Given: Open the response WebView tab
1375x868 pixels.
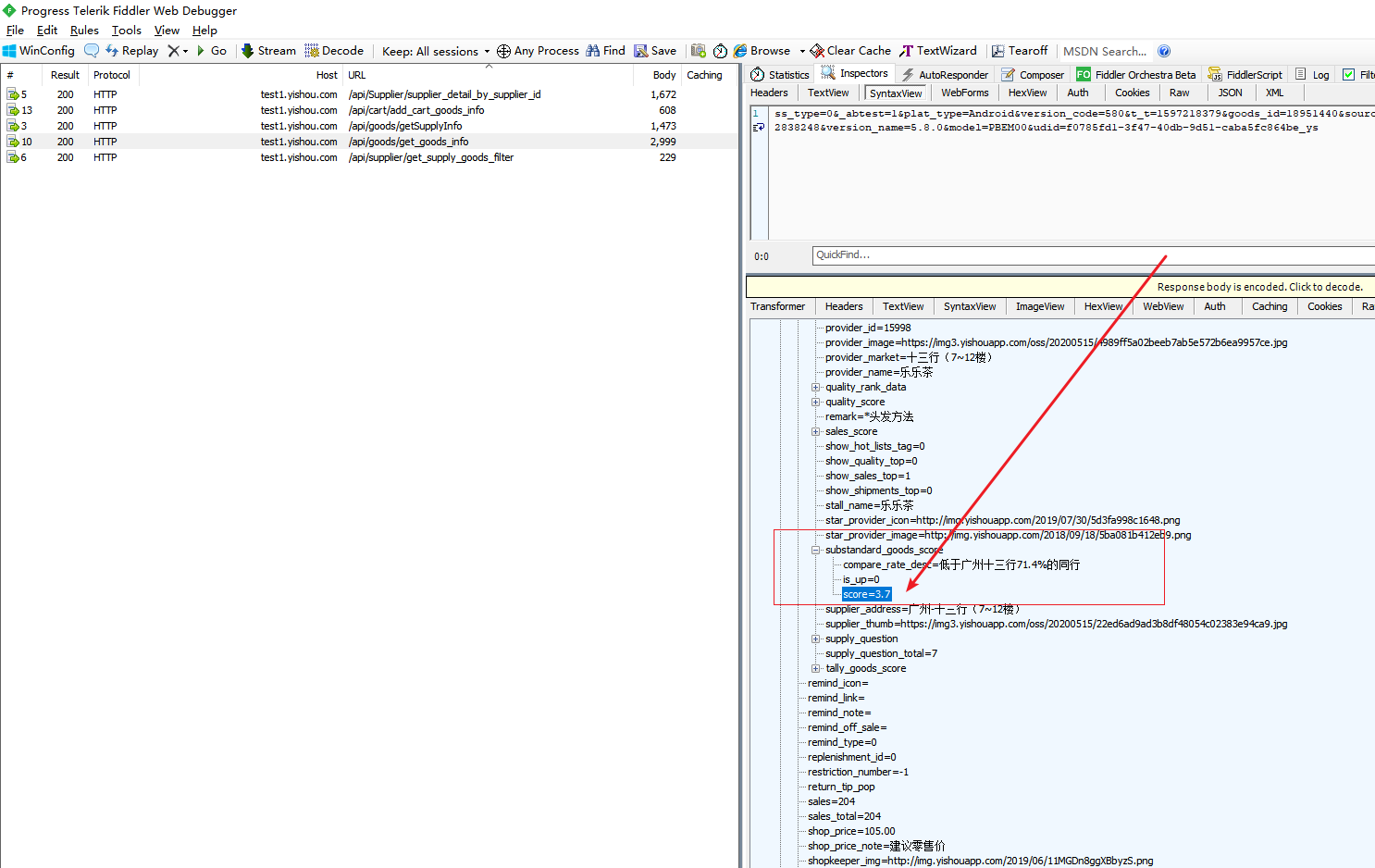Looking at the screenshot, I should point(1163,306).
